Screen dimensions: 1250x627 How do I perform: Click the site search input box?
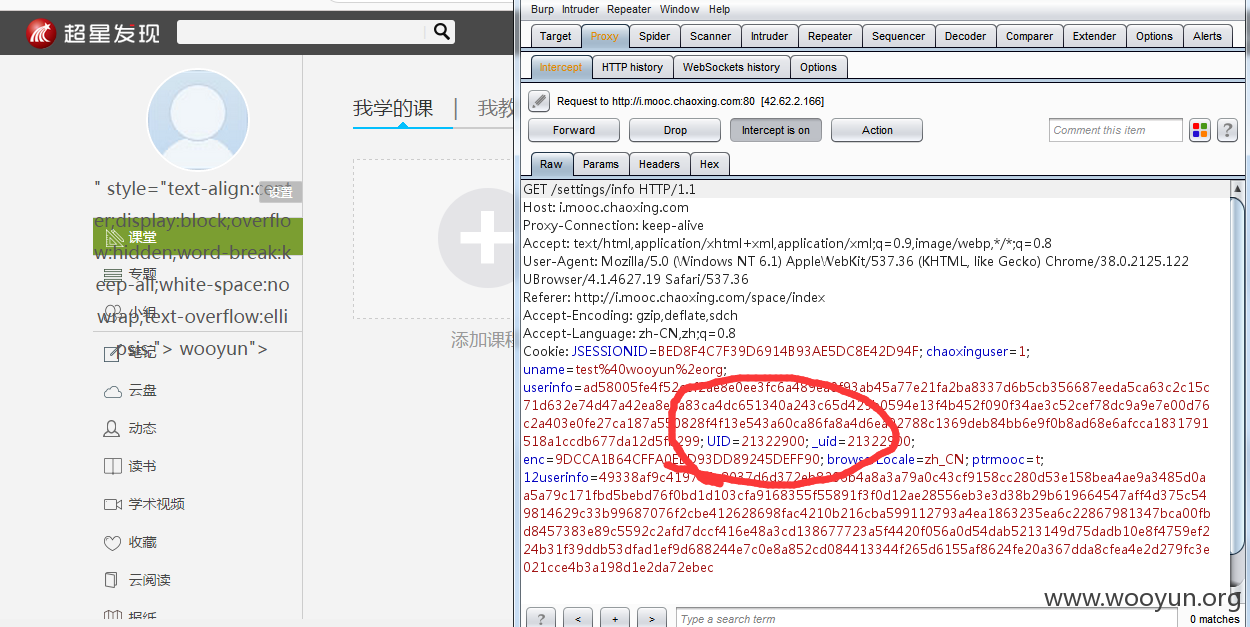coord(303,32)
